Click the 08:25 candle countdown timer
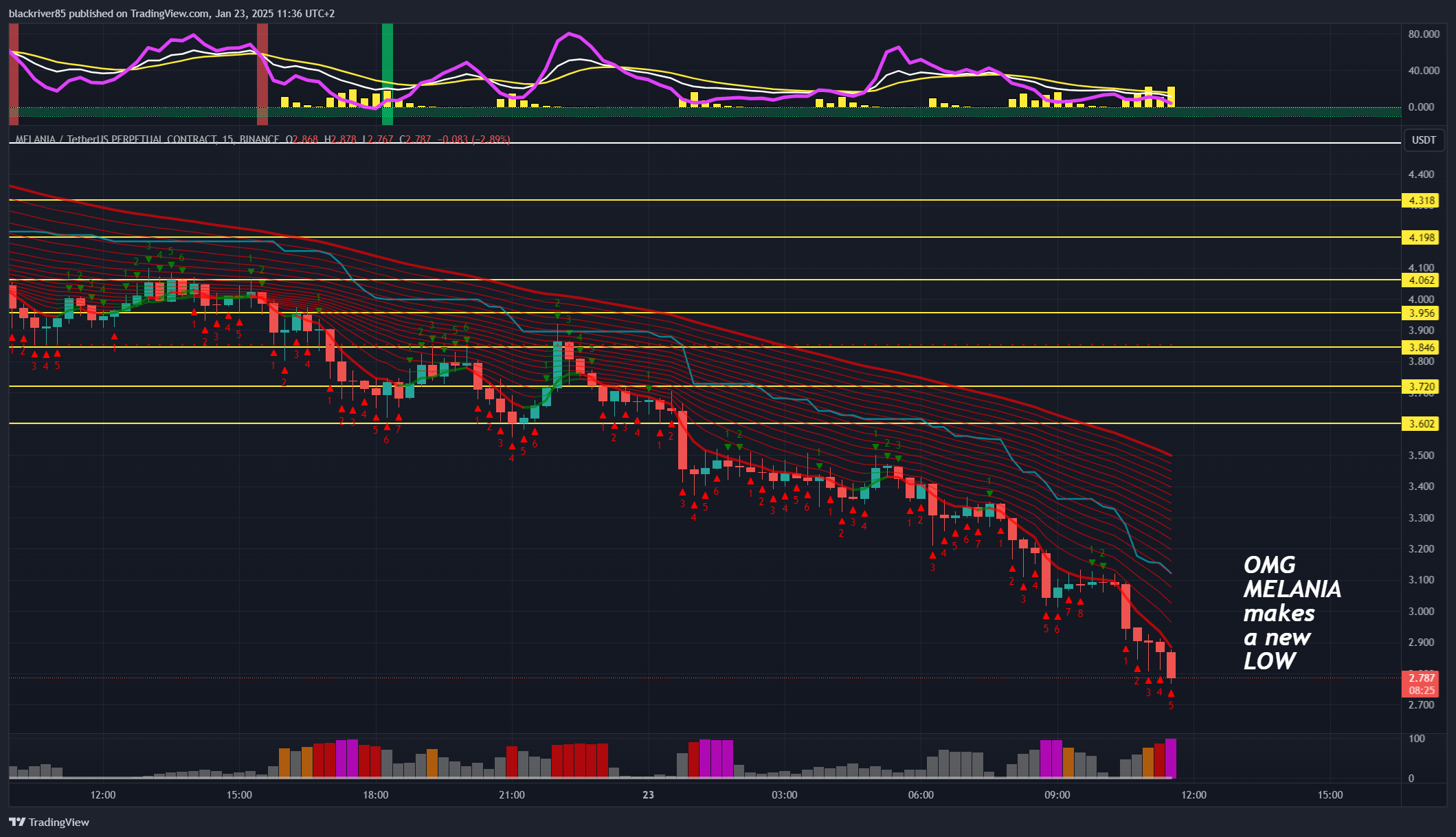1456x837 pixels. click(x=1422, y=691)
